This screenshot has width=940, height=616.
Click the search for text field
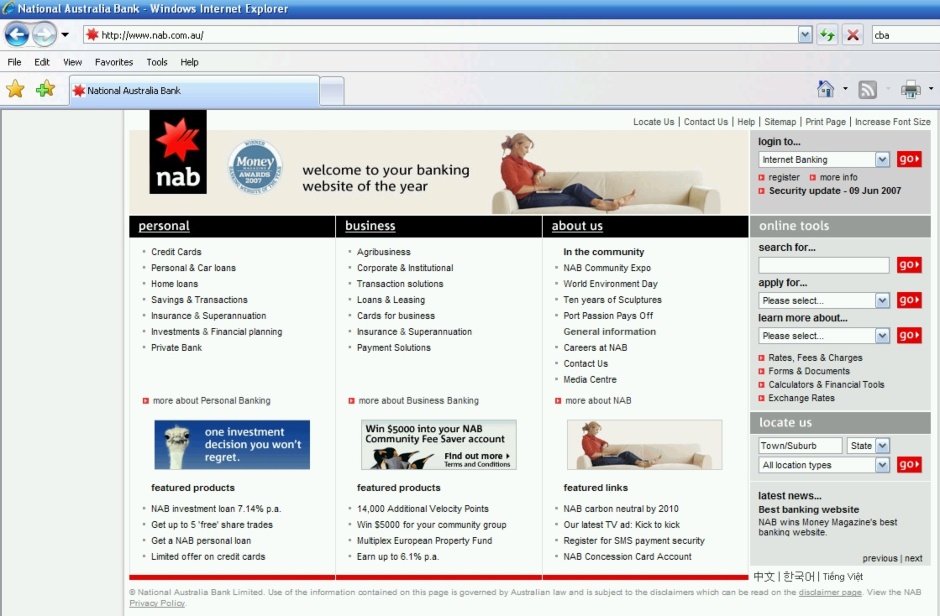[824, 265]
